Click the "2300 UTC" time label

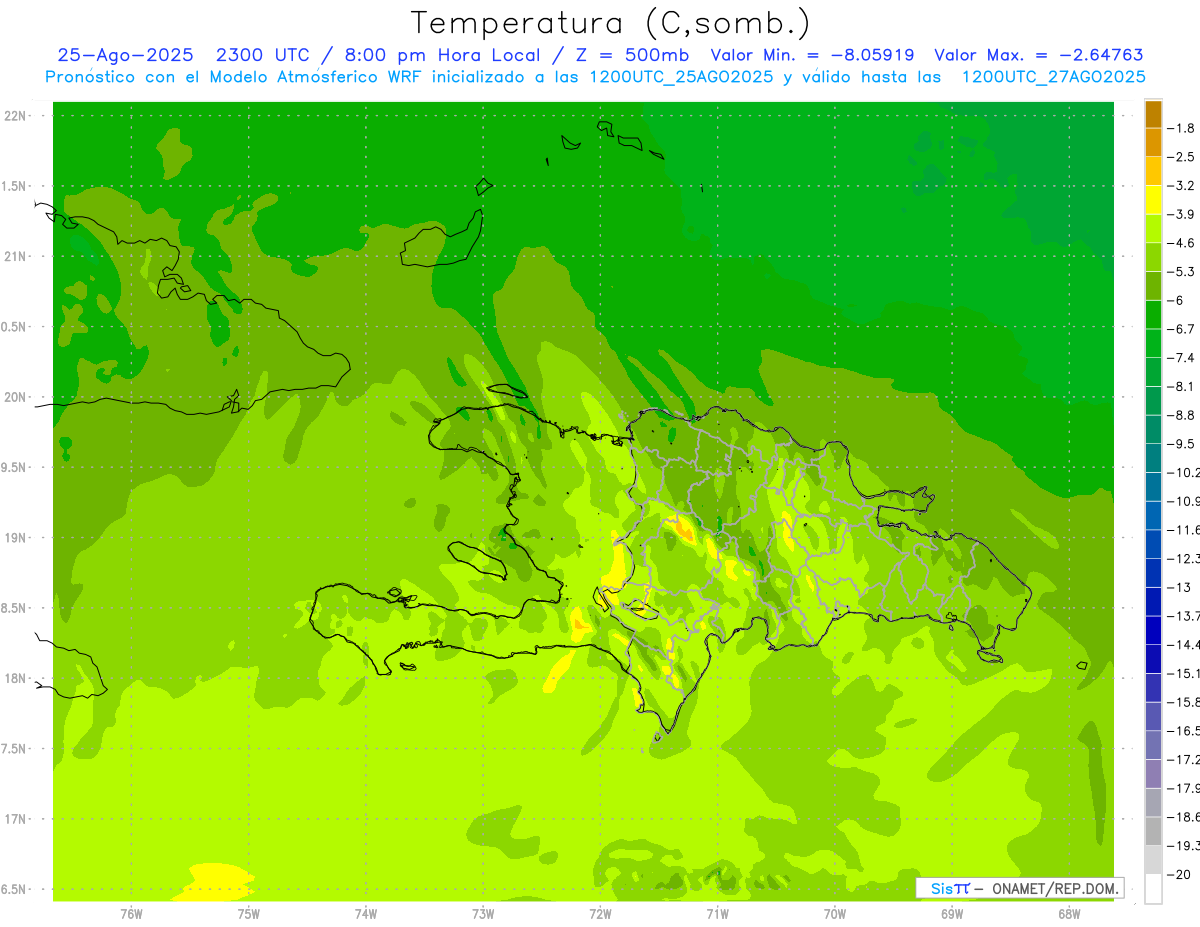[262, 55]
